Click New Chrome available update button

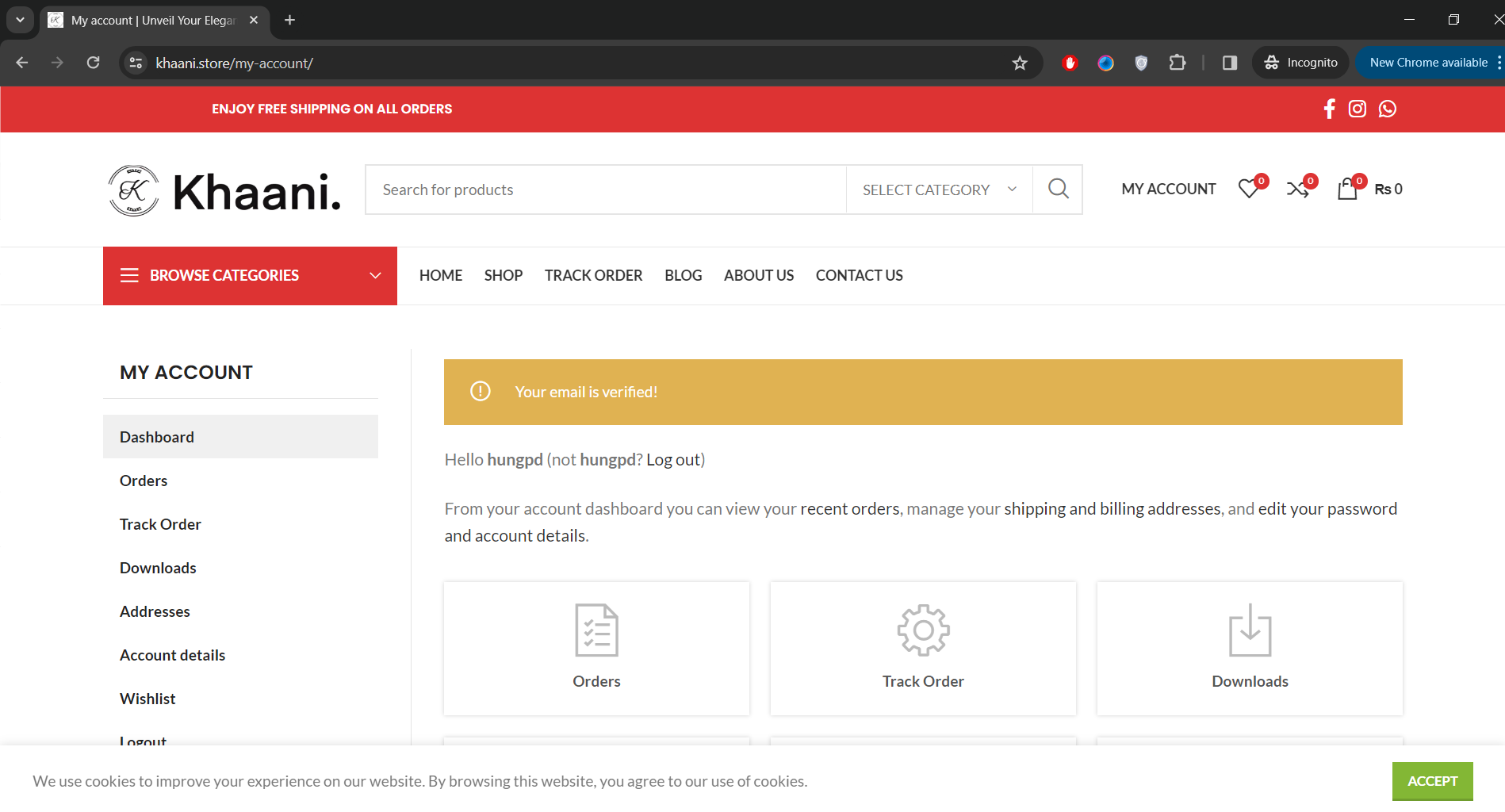tap(1428, 63)
